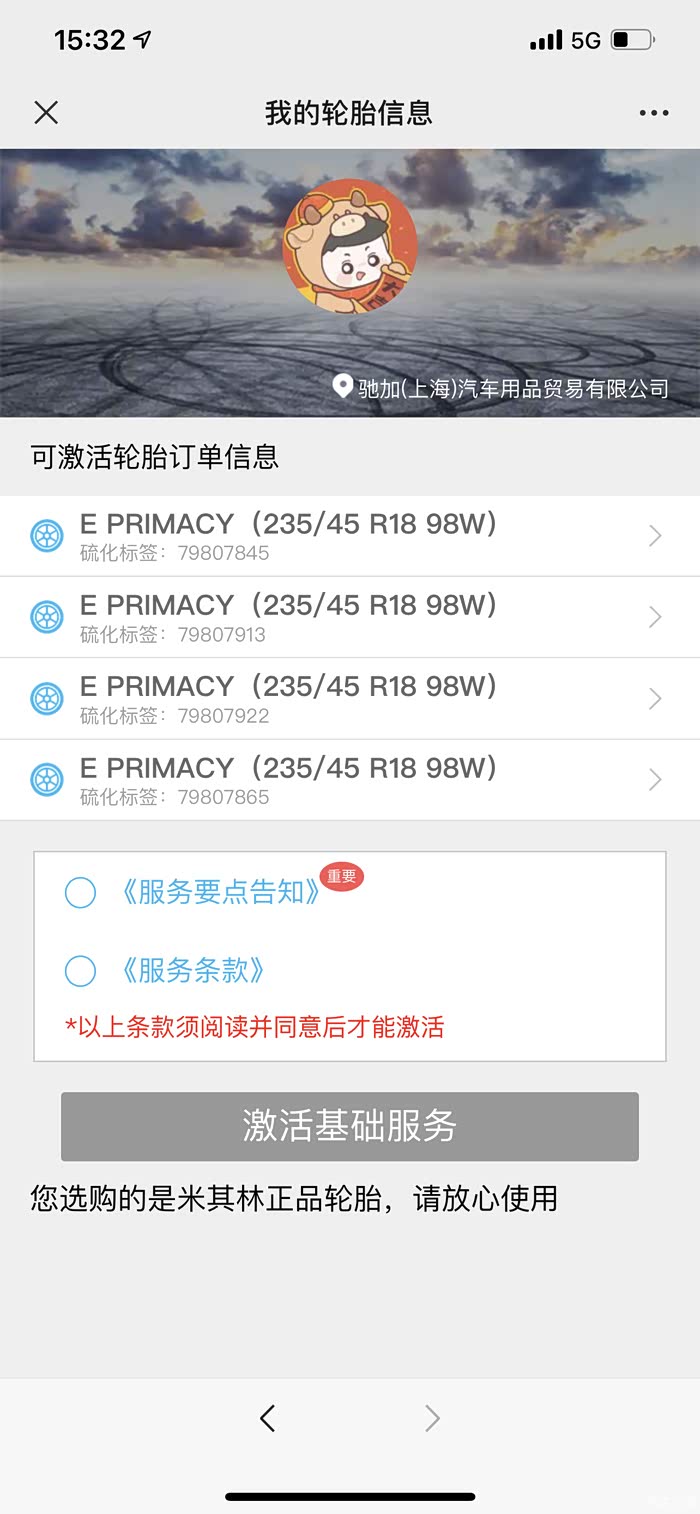Close the tire info page with X
Viewport: 700px width, 1514px height.
pyautogui.click(x=46, y=112)
